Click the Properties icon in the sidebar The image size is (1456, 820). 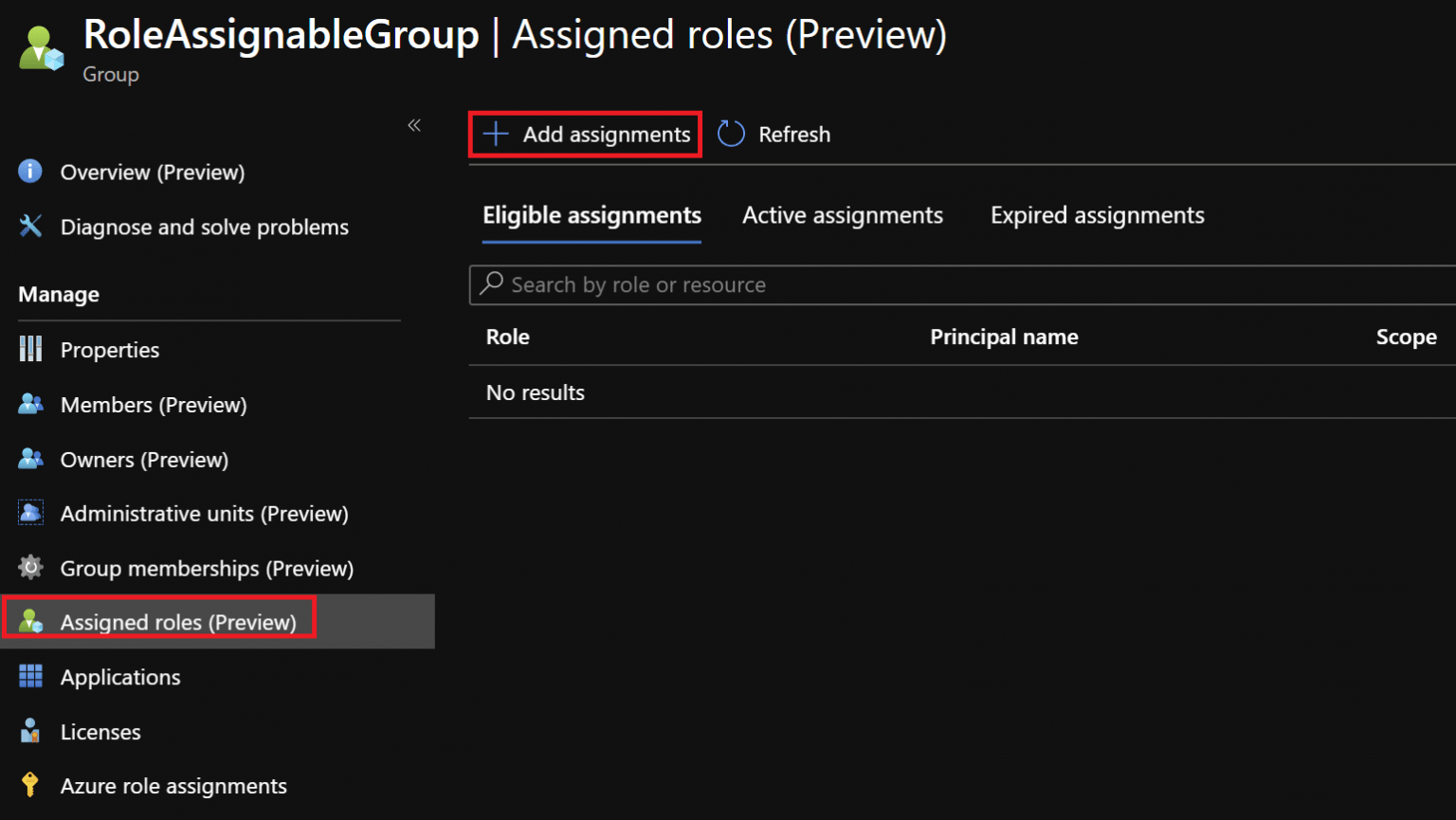click(29, 349)
